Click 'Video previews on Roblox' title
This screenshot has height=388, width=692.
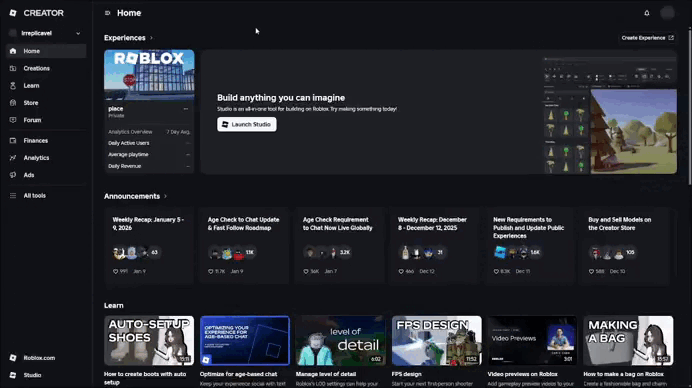pos(523,374)
